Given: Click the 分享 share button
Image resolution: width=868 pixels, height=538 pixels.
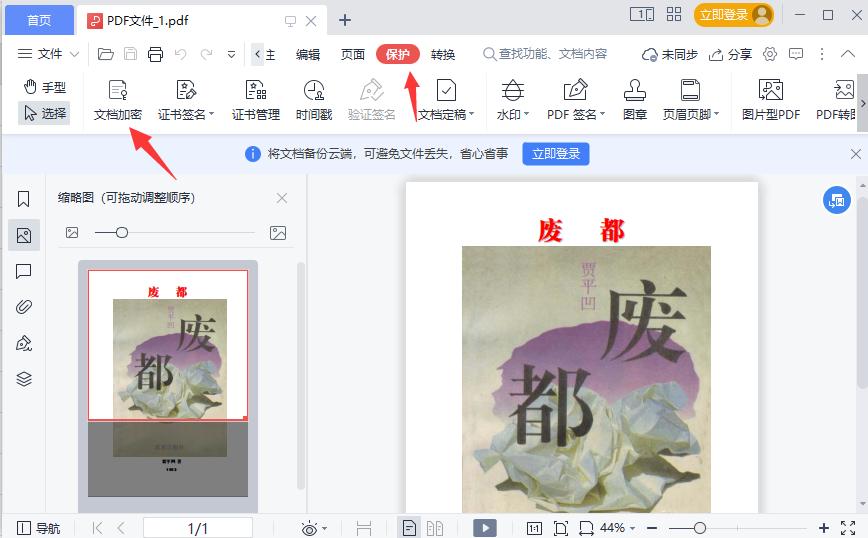Looking at the screenshot, I should coord(731,54).
